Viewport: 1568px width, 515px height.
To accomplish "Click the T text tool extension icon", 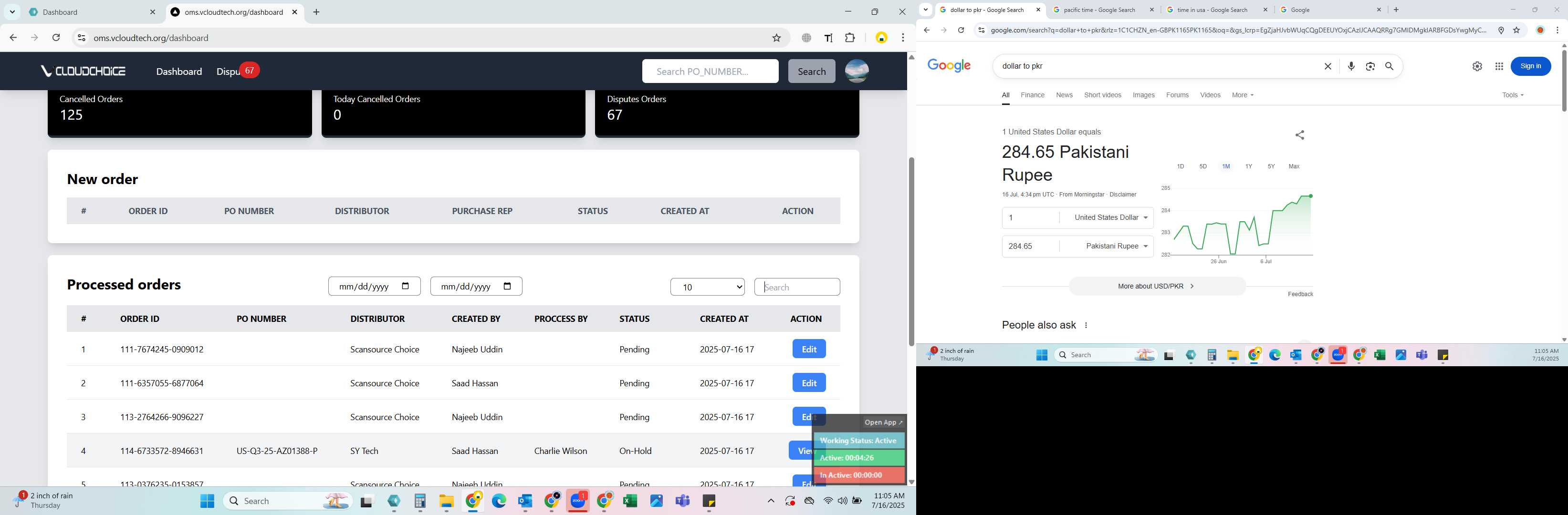I will coord(828,38).
